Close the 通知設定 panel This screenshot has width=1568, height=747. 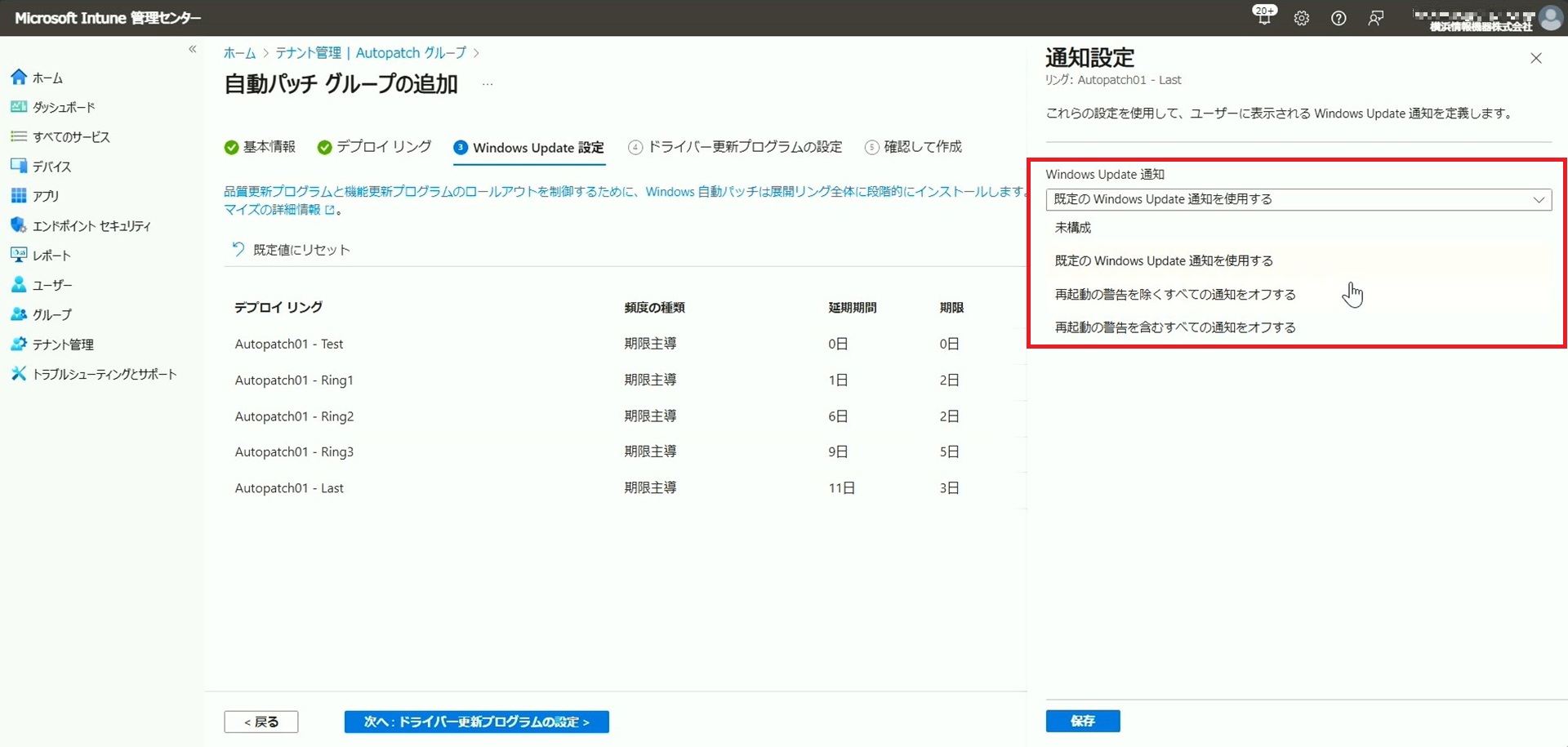[1536, 58]
